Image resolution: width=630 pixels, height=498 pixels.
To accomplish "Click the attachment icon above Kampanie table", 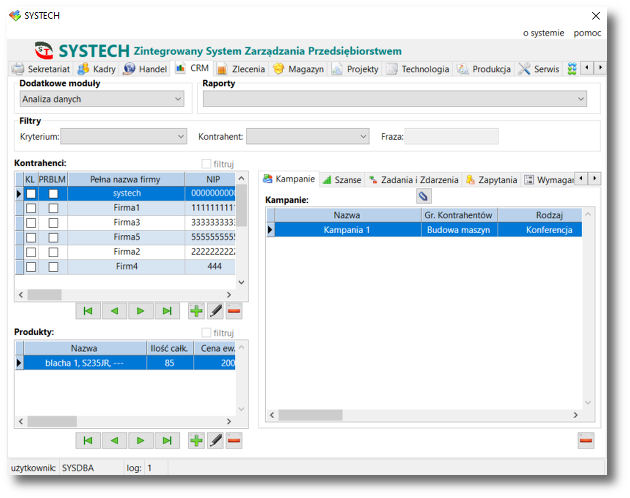I will (423, 197).
